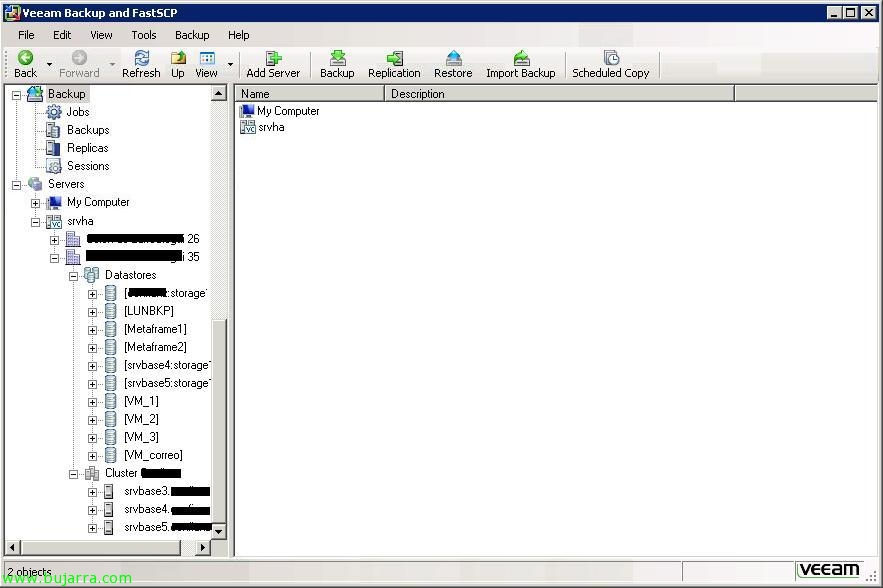Click the Servers node icon
Screen dimensions: 883x588
click(x=35, y=184)
